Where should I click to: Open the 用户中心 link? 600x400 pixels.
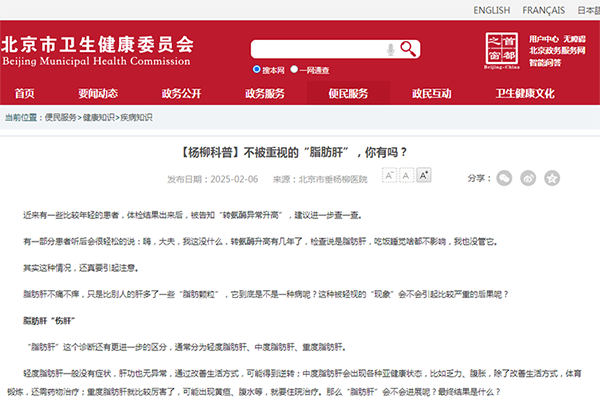(544, 38)
